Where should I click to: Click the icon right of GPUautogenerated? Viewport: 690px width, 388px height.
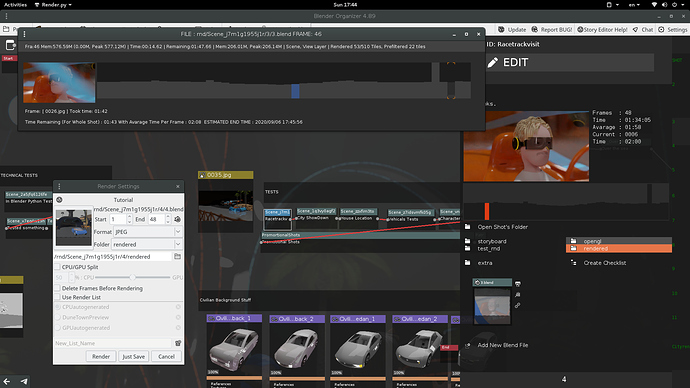[178, 328]
